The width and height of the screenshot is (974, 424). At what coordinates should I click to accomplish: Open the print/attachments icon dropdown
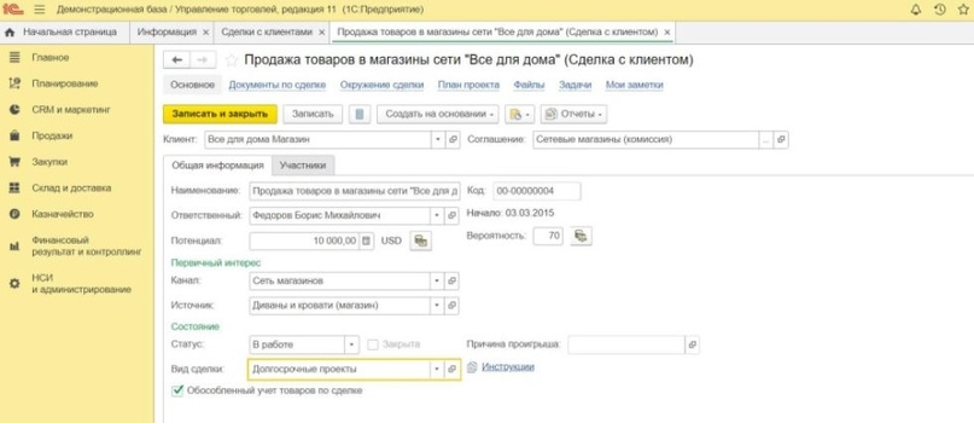tap(520, 114)
